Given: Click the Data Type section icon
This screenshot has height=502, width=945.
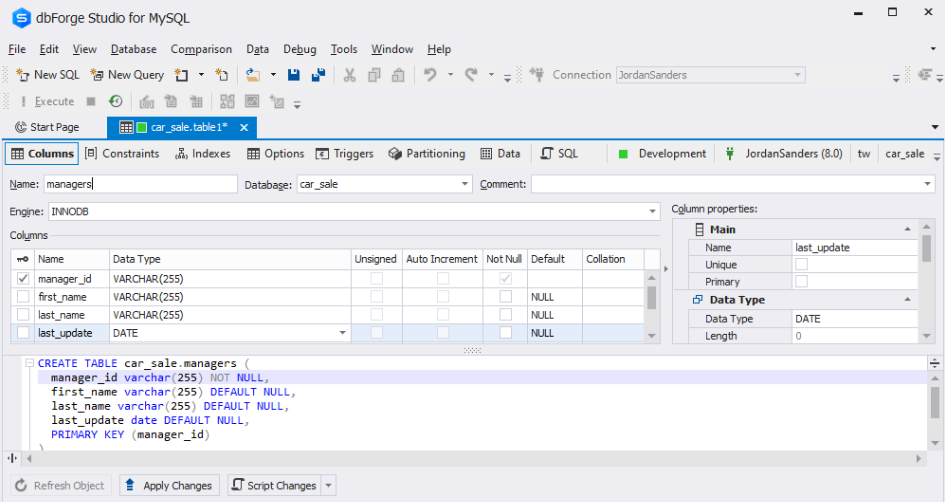Looking at the screenshot, I should pyautogui.click(x=698, y=300).
